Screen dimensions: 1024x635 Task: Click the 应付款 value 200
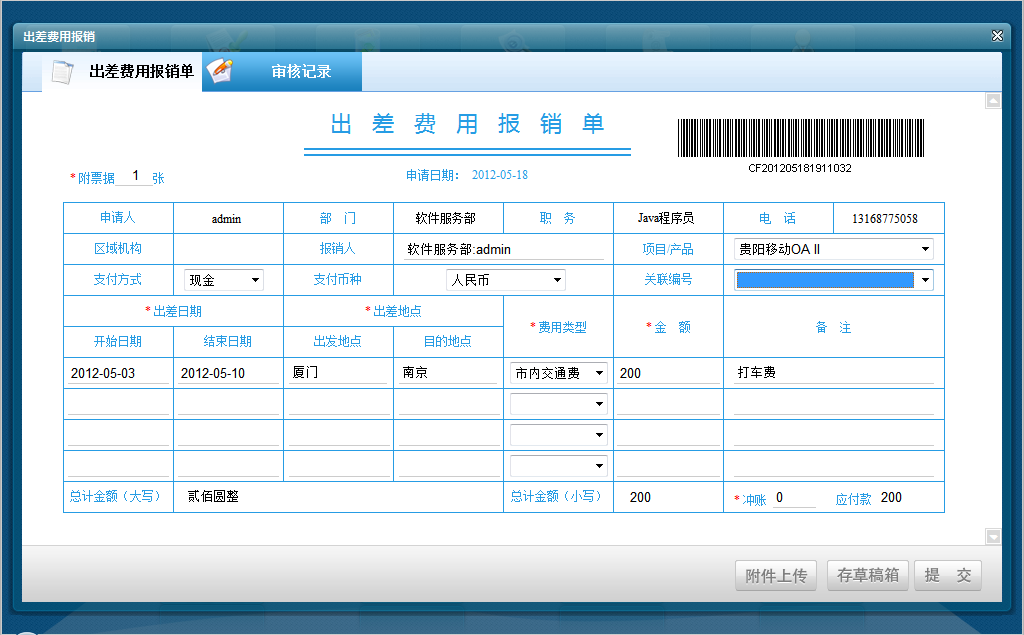tap(891, 498)
